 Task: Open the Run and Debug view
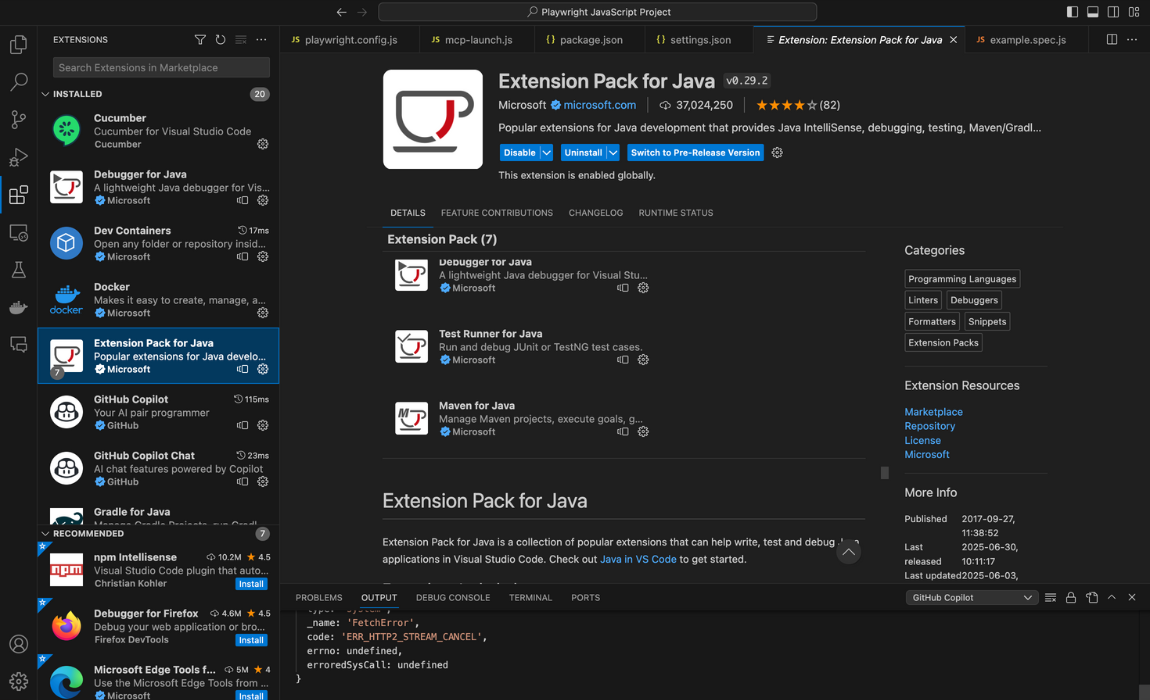point(18,157)
